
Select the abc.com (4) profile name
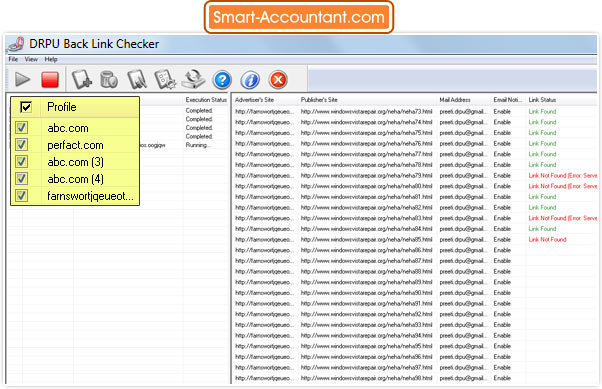coord(75,179)
